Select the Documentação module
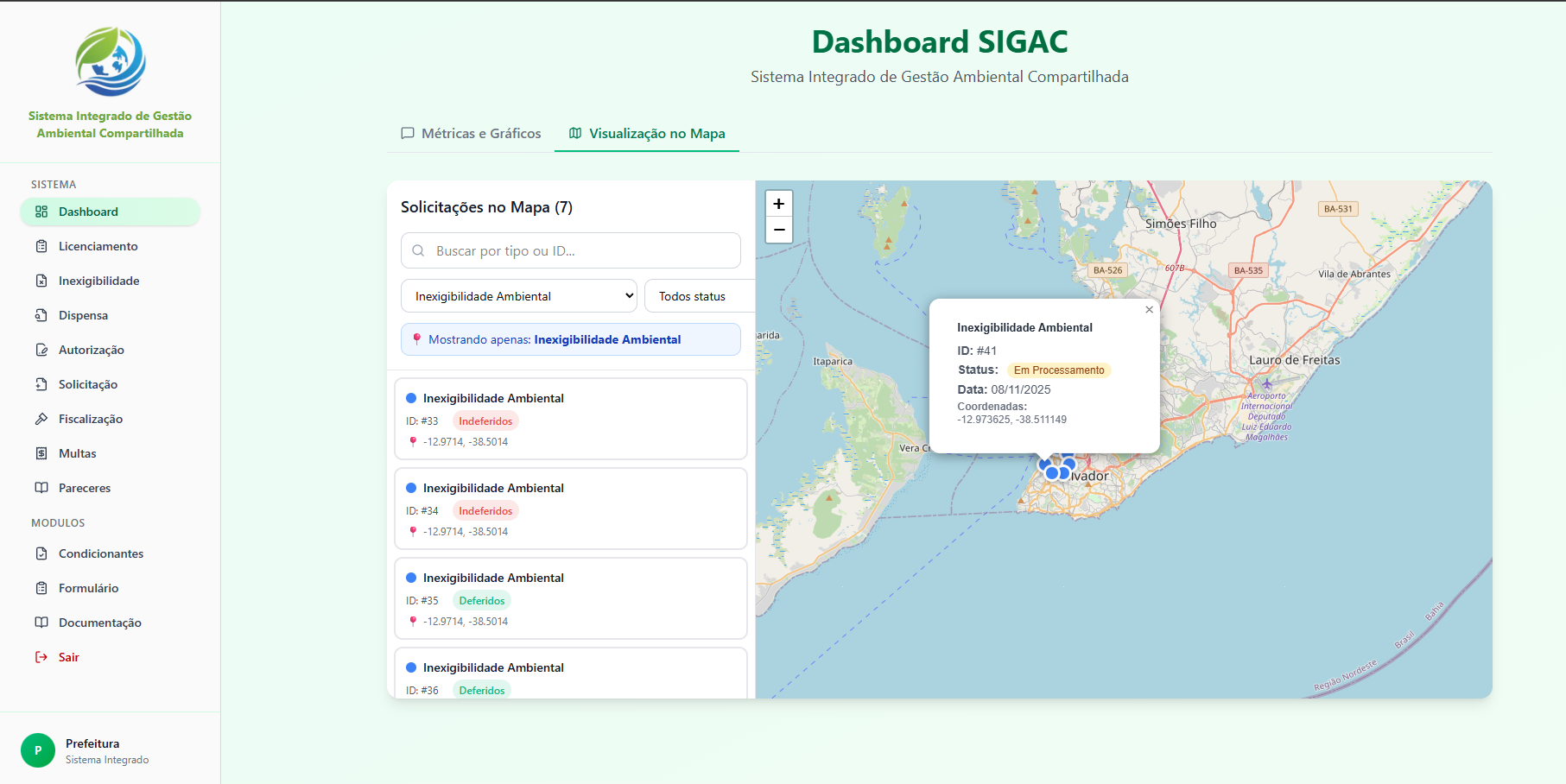 (x=98, y=623)
